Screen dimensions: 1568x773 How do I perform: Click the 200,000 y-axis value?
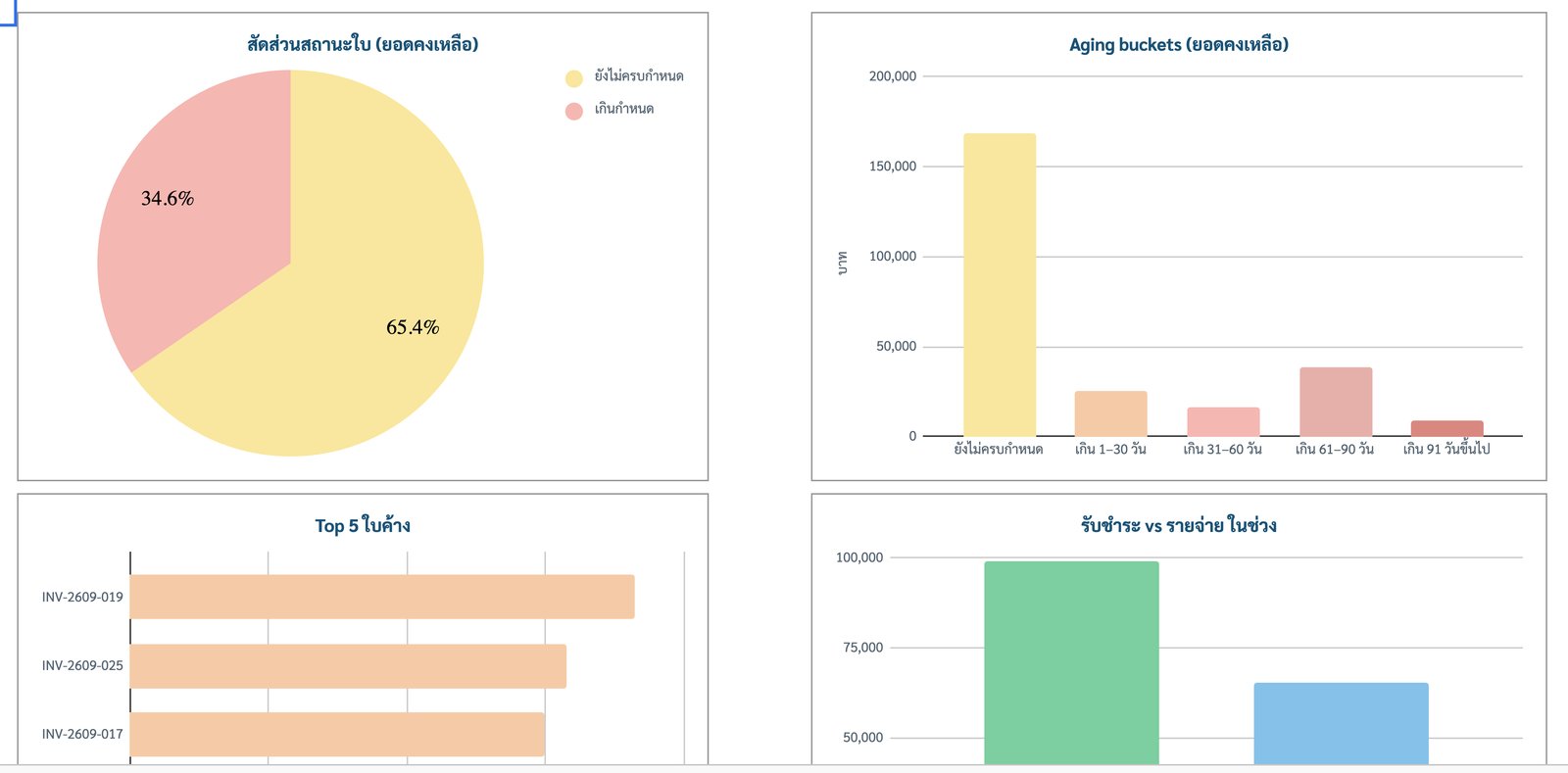point(893,76)
